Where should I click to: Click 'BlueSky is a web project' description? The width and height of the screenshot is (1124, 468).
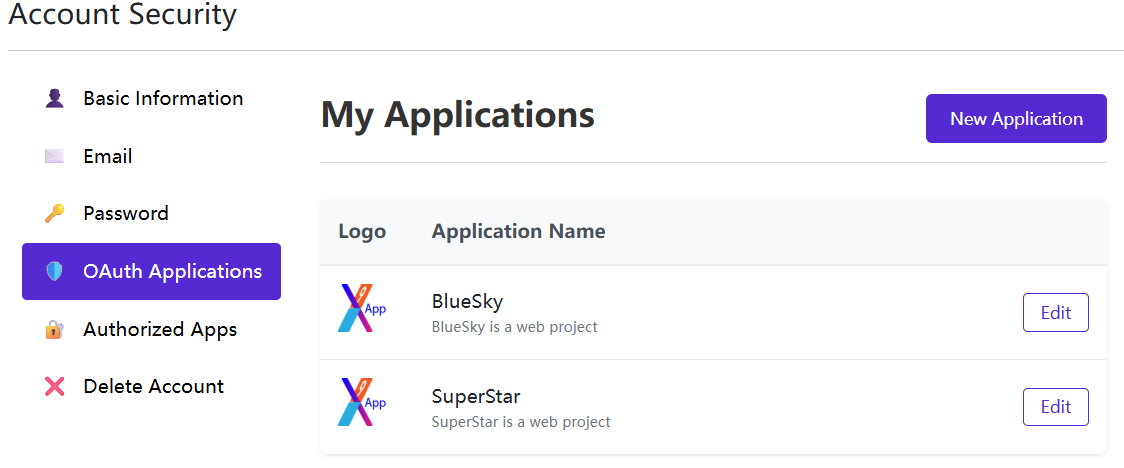click(515, 327)
